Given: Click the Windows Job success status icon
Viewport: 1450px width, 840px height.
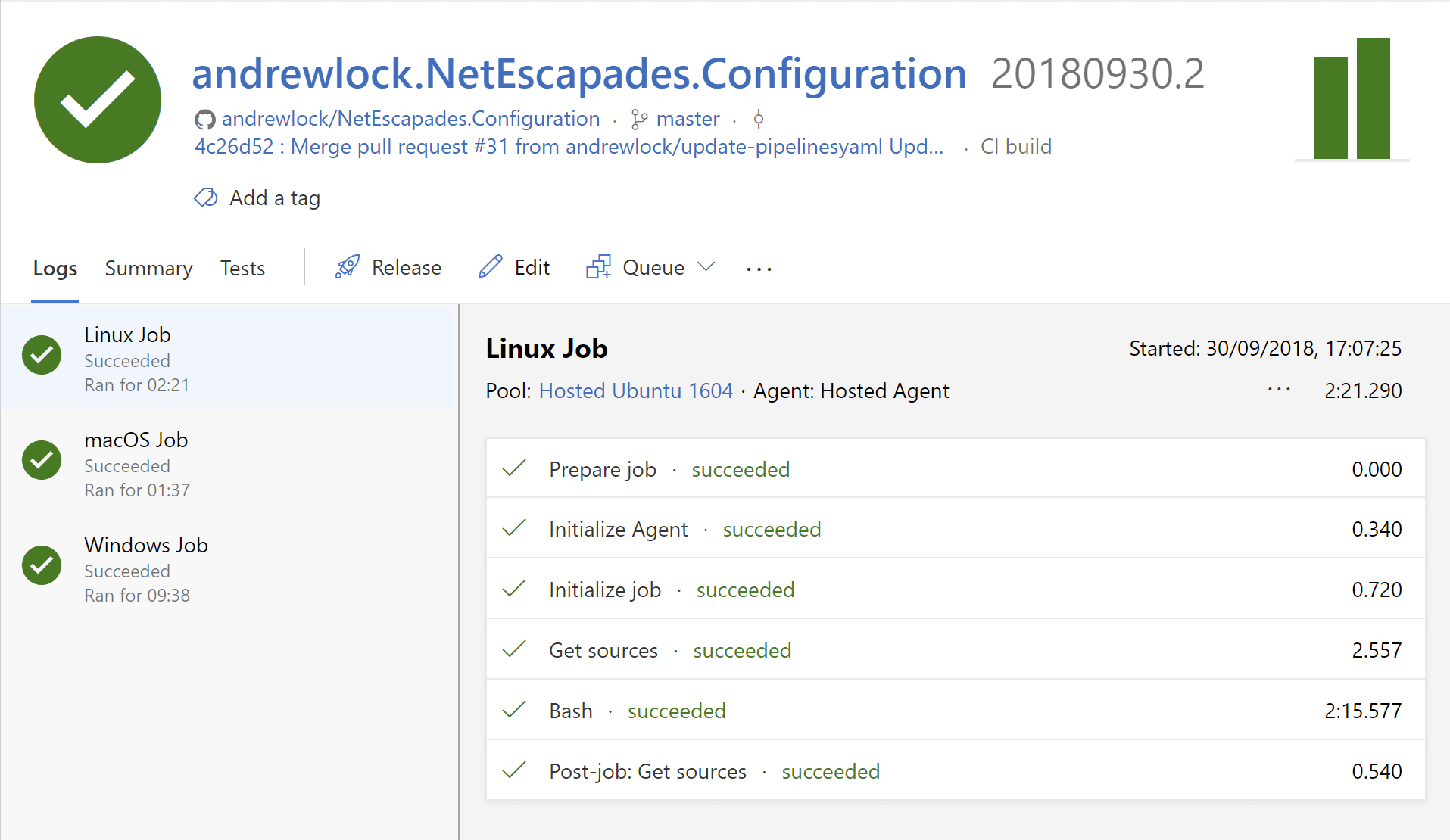Looking at the screenshot, I should [42, 565].
